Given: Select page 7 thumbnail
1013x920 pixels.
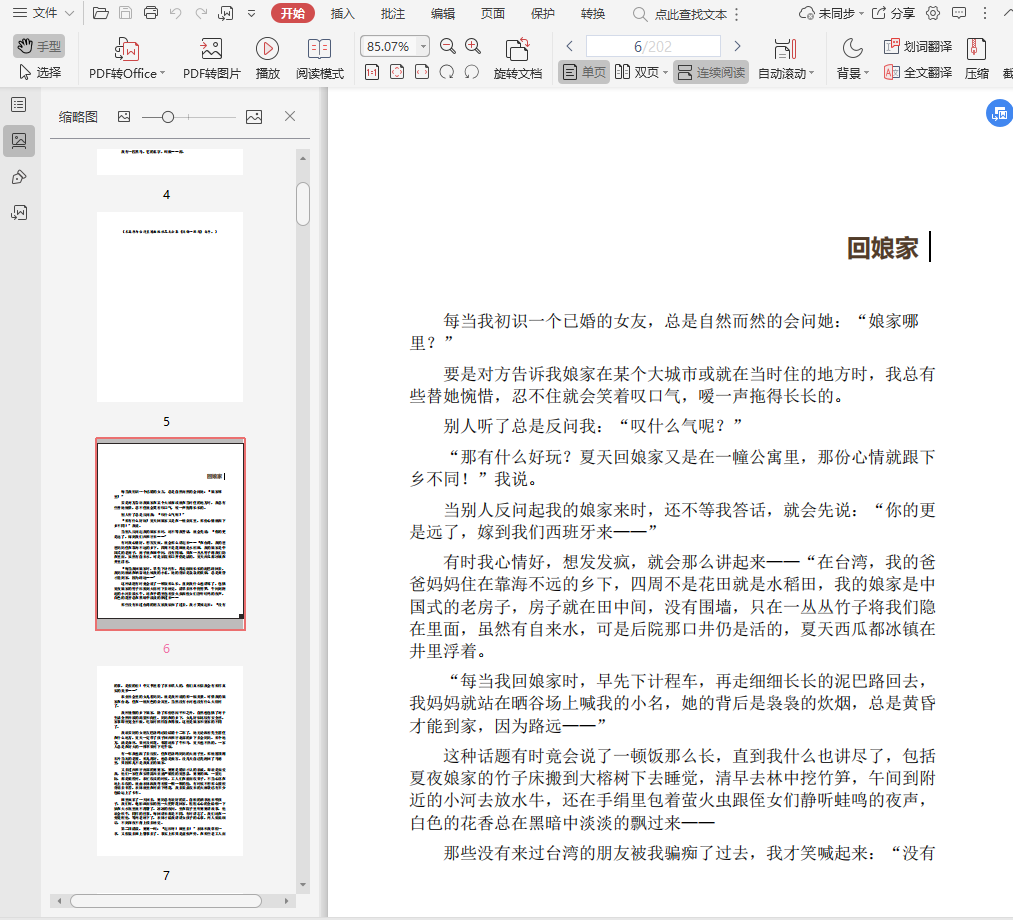Looking at the screenshot, I should [x=170, y=760].
